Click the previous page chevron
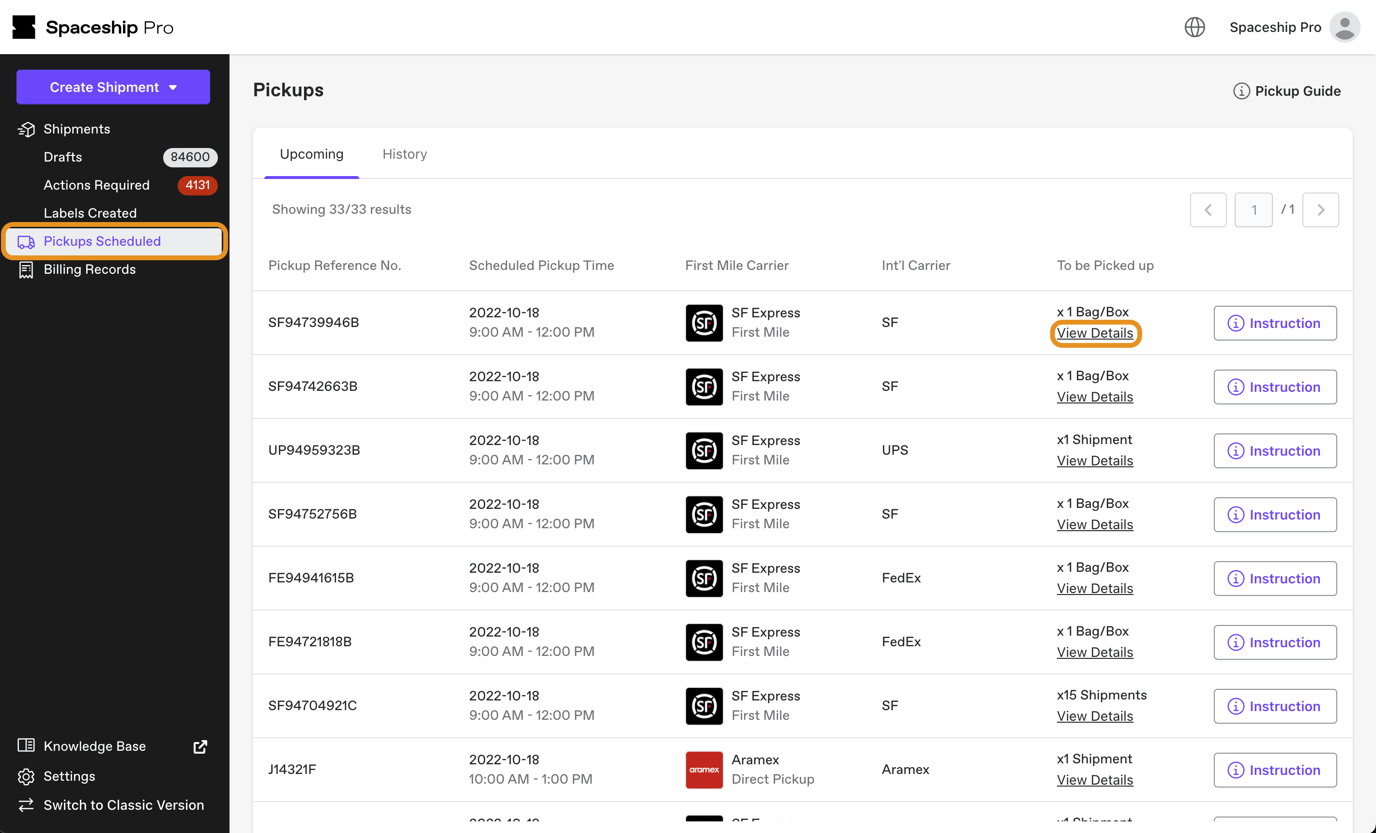This screenshot has width=1376, height=833. (x=1208, y=209)
